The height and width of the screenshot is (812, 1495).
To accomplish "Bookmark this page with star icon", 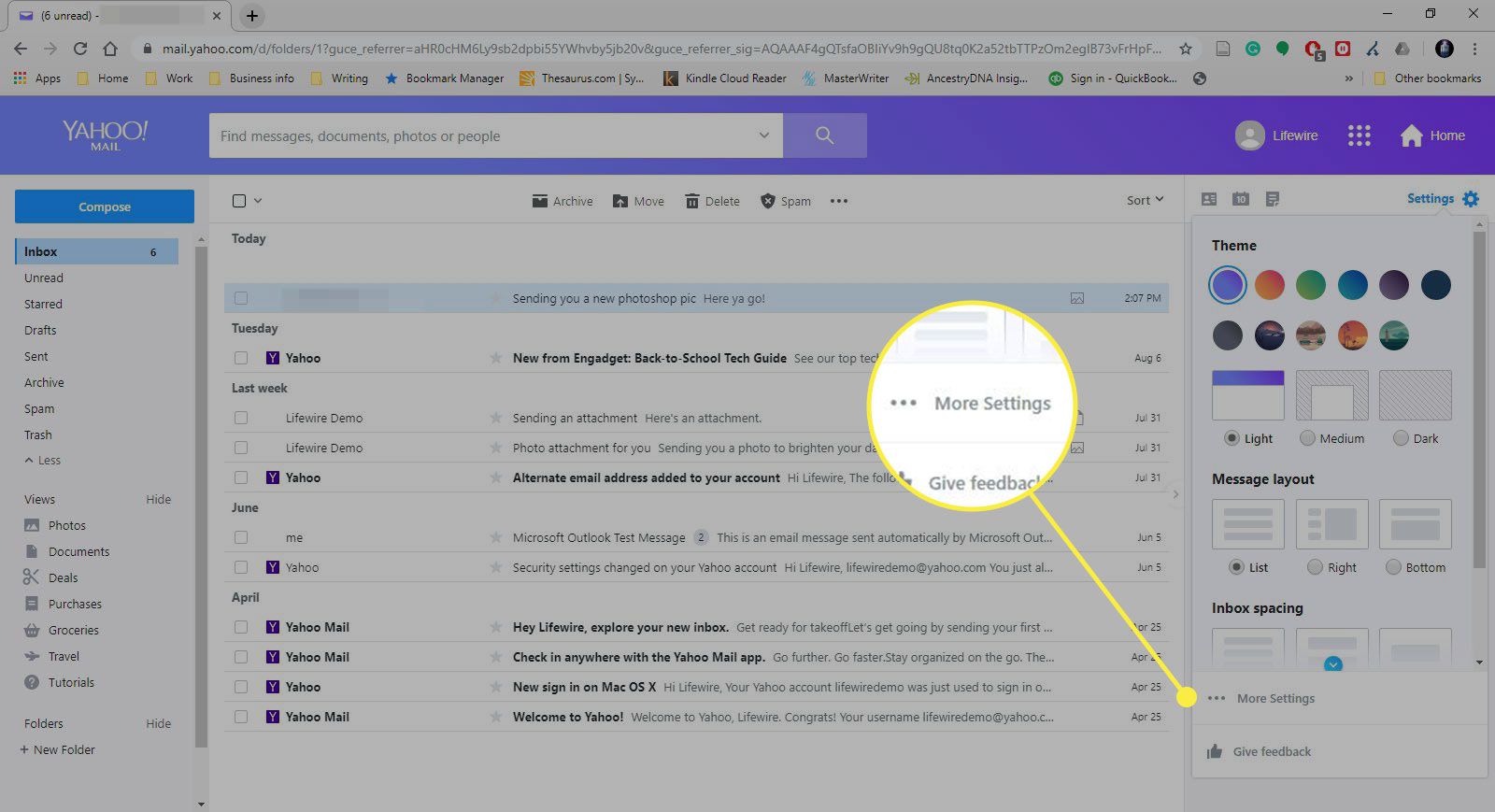I will (1186, 49).
